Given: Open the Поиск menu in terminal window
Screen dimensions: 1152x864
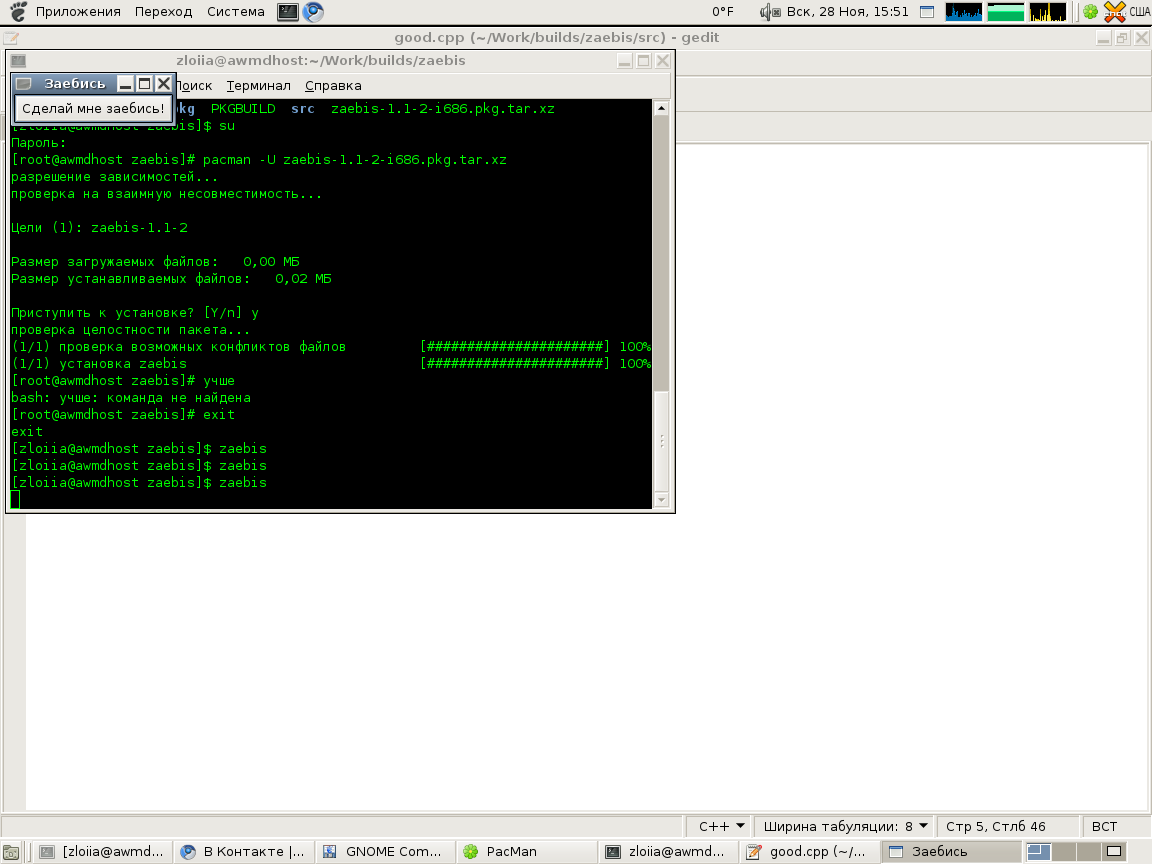Looking at the screenshot, I should 194,86.
